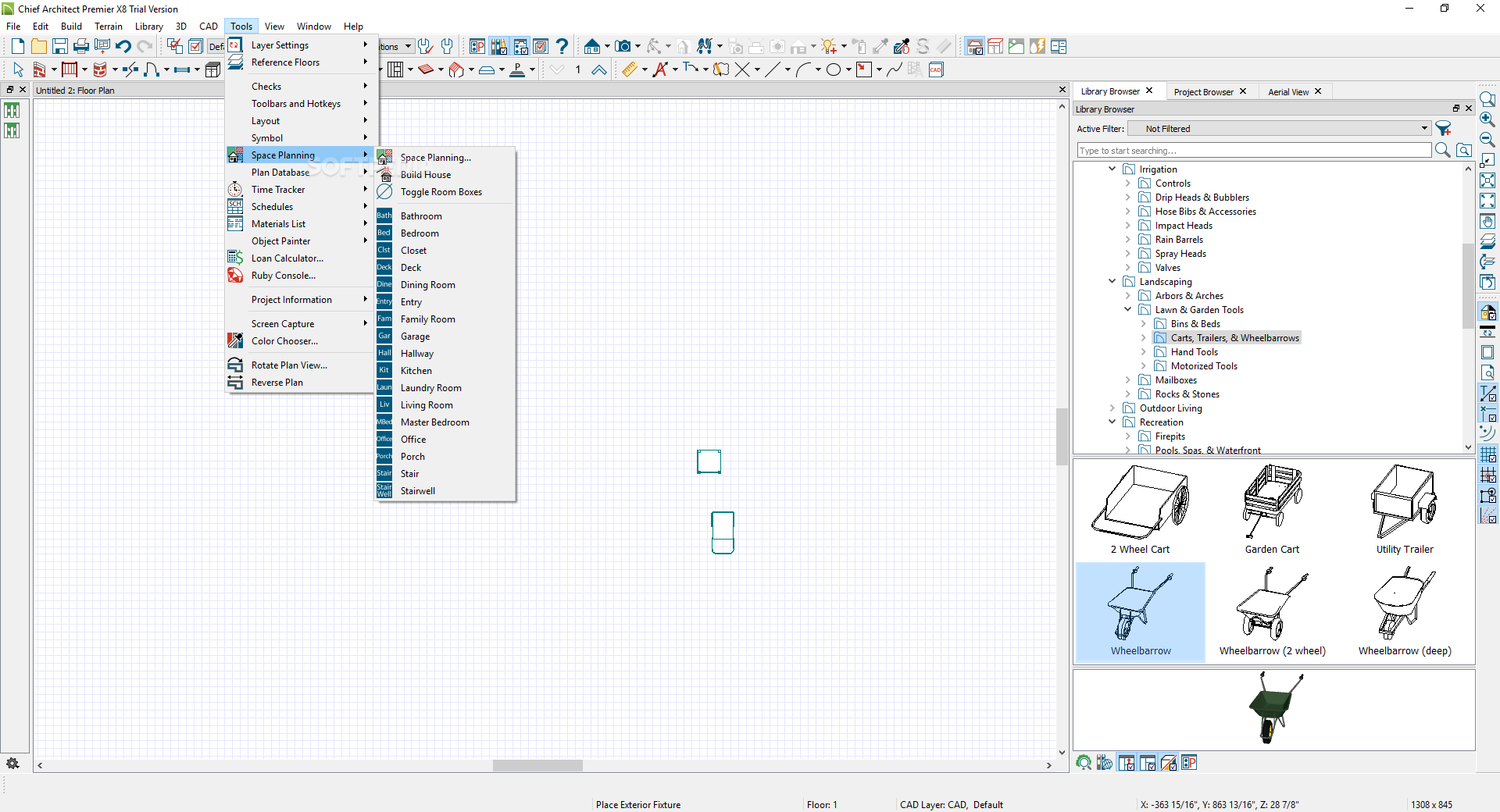Image resolution: width=1500 pixels, height=812 pixels.
Task: Open Plan Database in Tools menu
Action: click(x=280, y=173)
